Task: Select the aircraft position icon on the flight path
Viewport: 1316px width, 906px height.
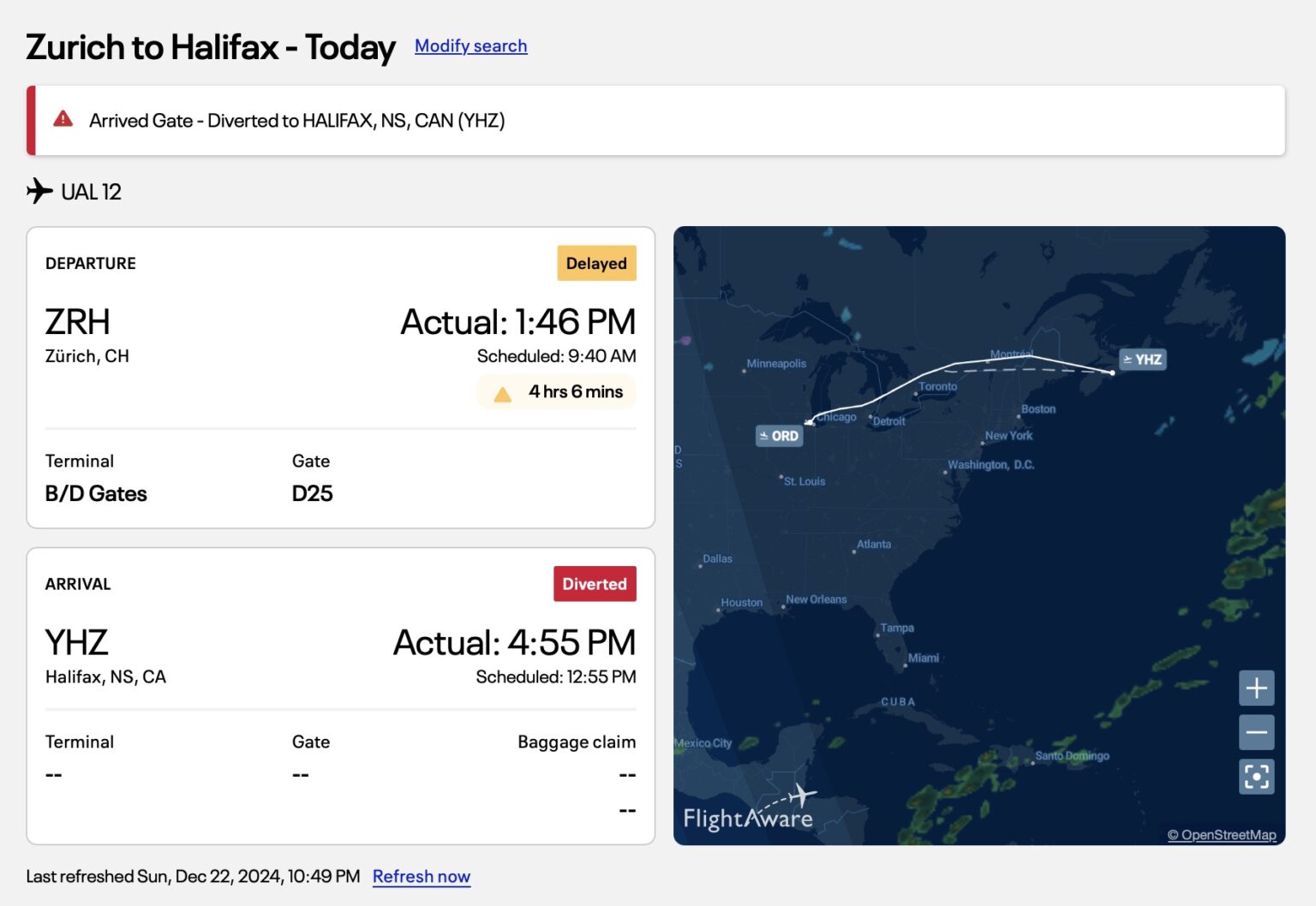Action: (806, 420)
